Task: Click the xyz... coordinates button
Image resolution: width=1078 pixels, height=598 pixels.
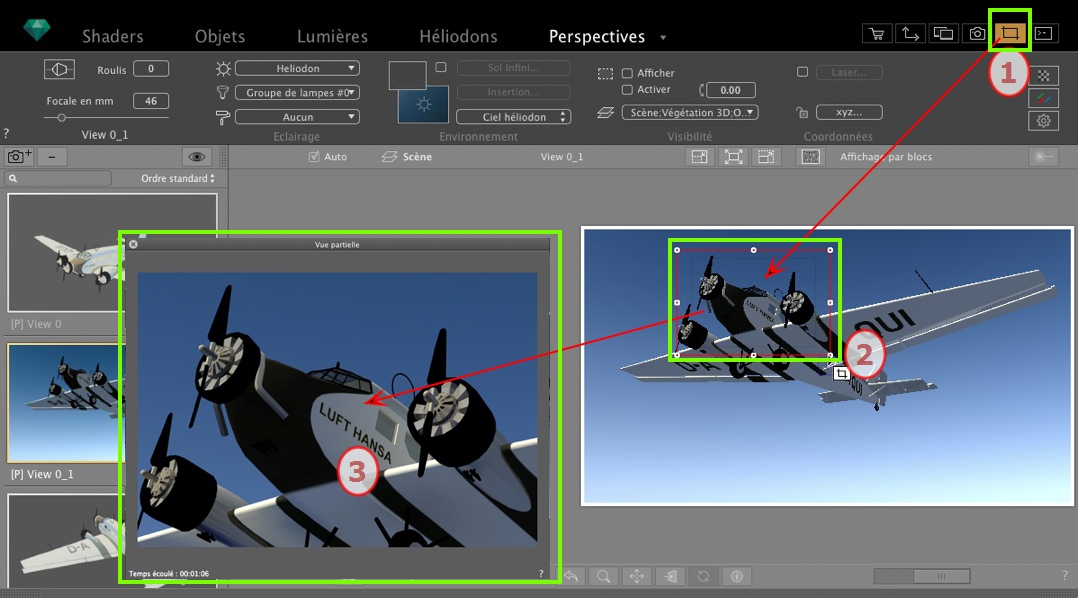Action: [x=849, y=112]
